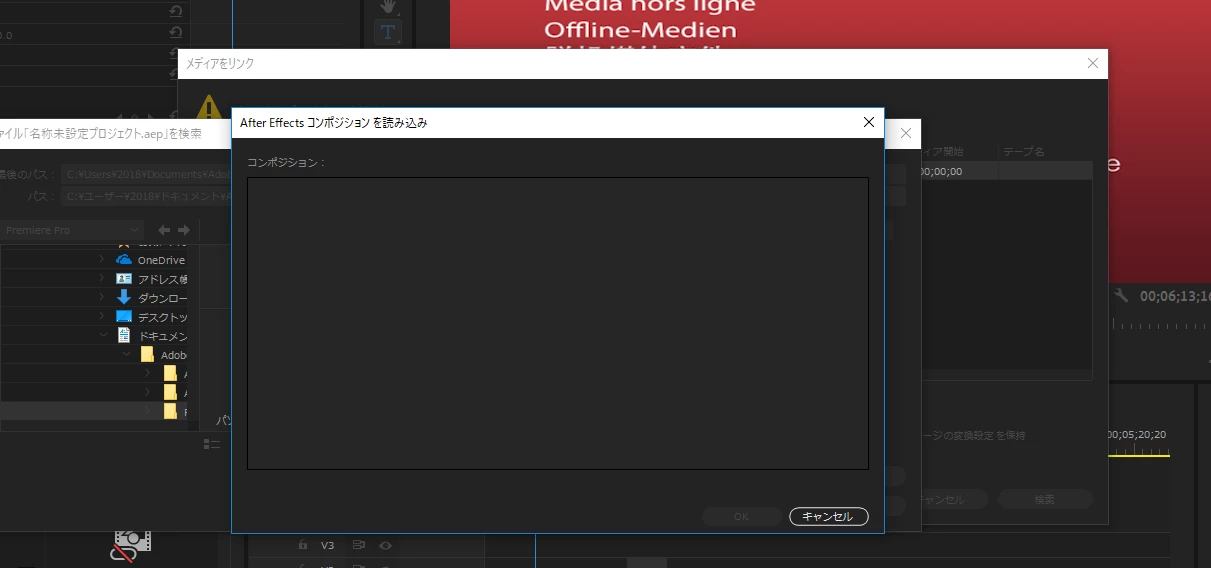Click program monitor timecode 00;06;13;16

1175,296
